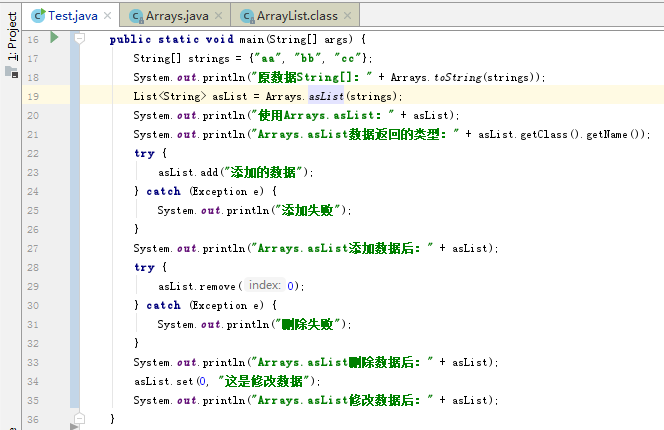Image resolution: width=664 pixels, height=430 pixels.
Task: Click 'public static void' on line 16
Action: click(172, 39)
